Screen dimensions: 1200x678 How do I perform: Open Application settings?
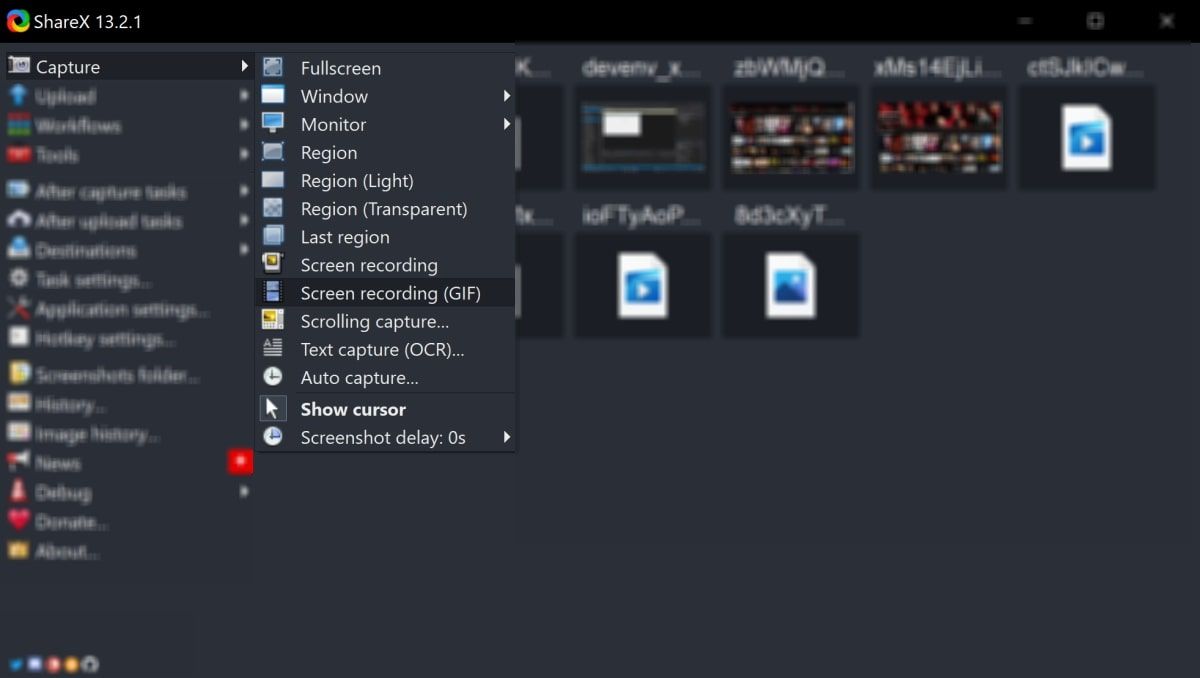pos(110,310)
